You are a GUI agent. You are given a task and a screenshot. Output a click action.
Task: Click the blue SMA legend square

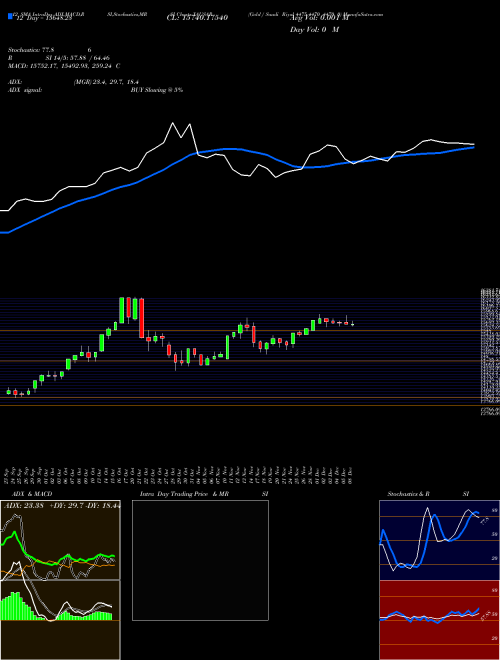[10, 16]
